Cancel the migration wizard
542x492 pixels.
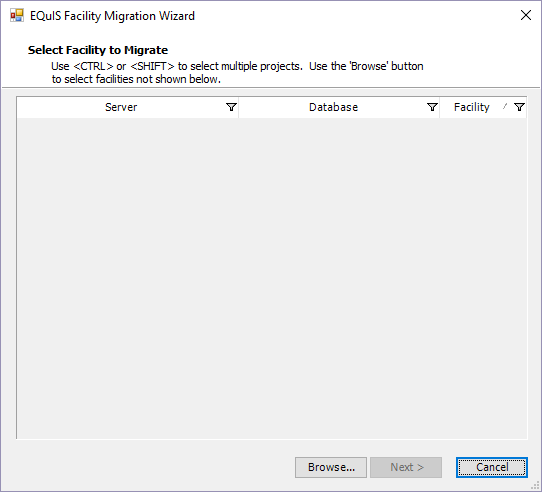coord(492,467)
